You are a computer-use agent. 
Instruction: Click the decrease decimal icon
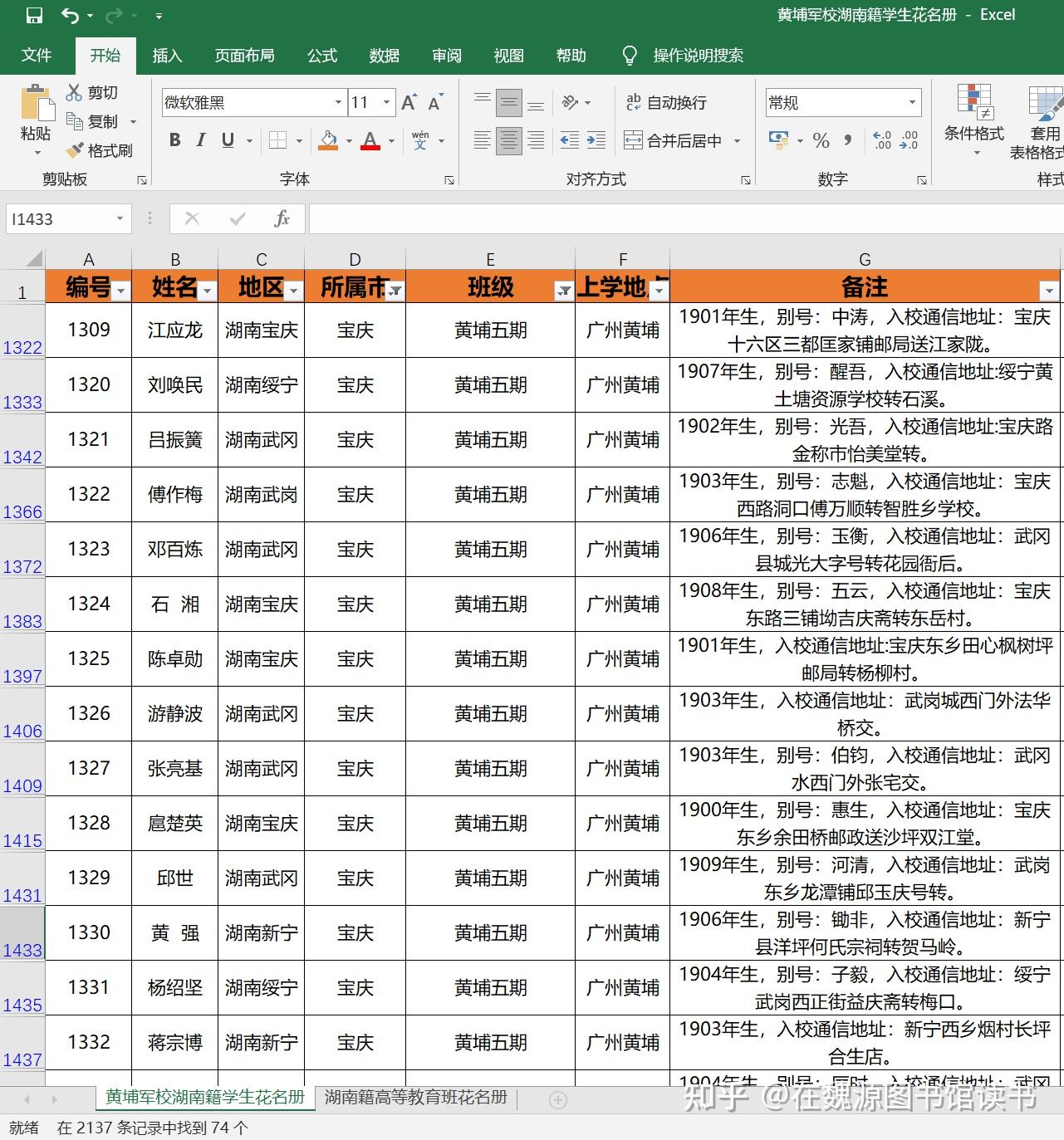(x=909, y=140)
